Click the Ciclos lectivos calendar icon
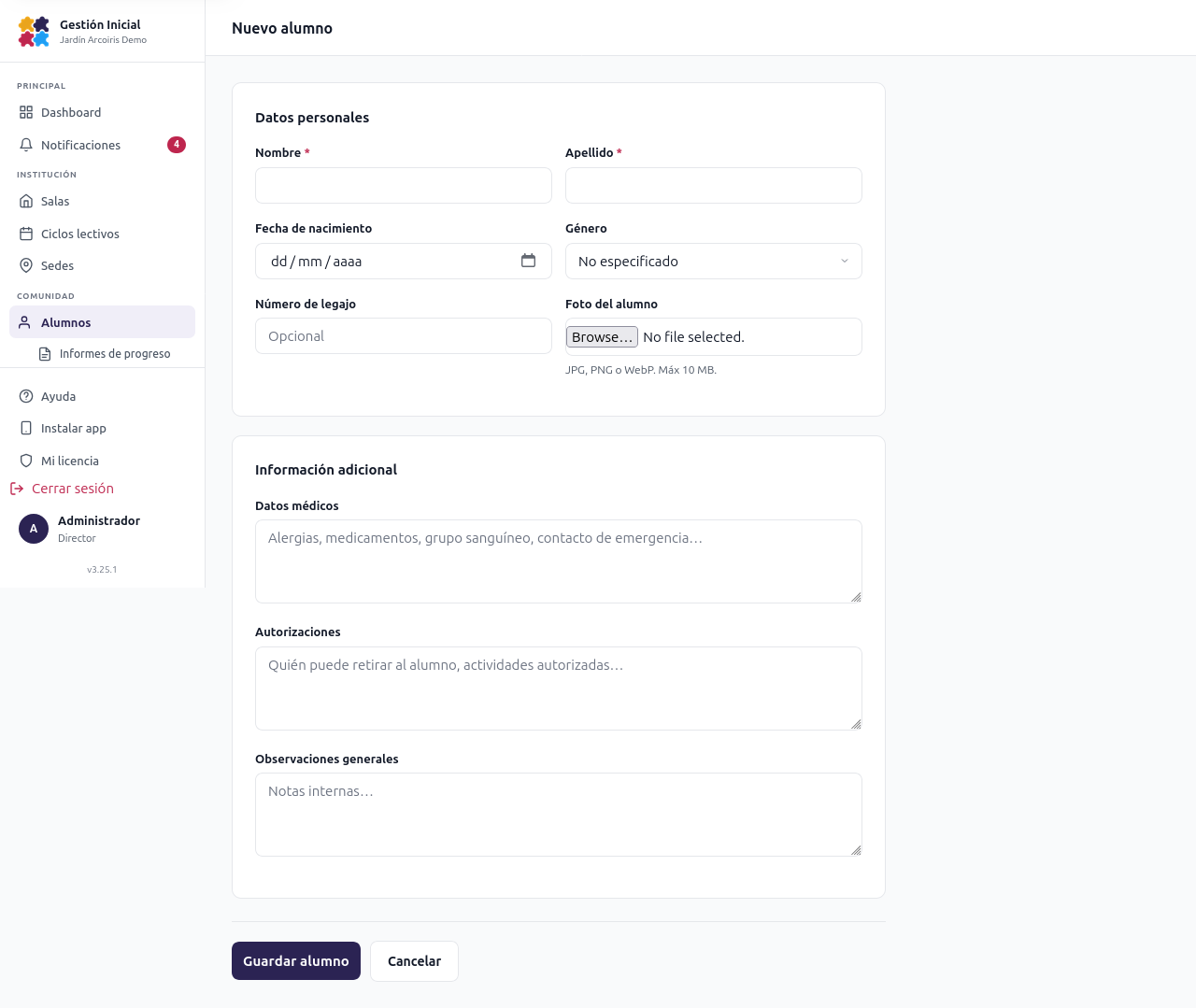The height and width of the screenshot is (1008, 1196). (x=26, y=234)
